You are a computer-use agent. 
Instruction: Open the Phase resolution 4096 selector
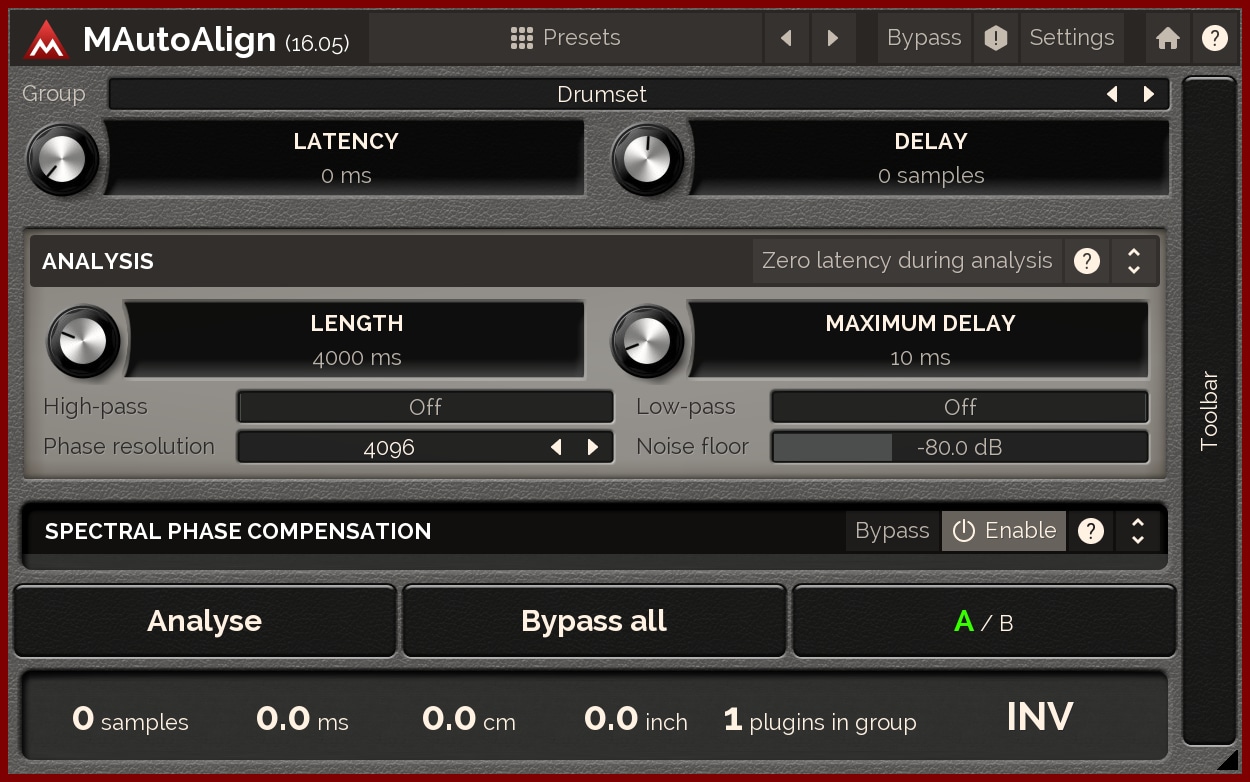(425, 447)
